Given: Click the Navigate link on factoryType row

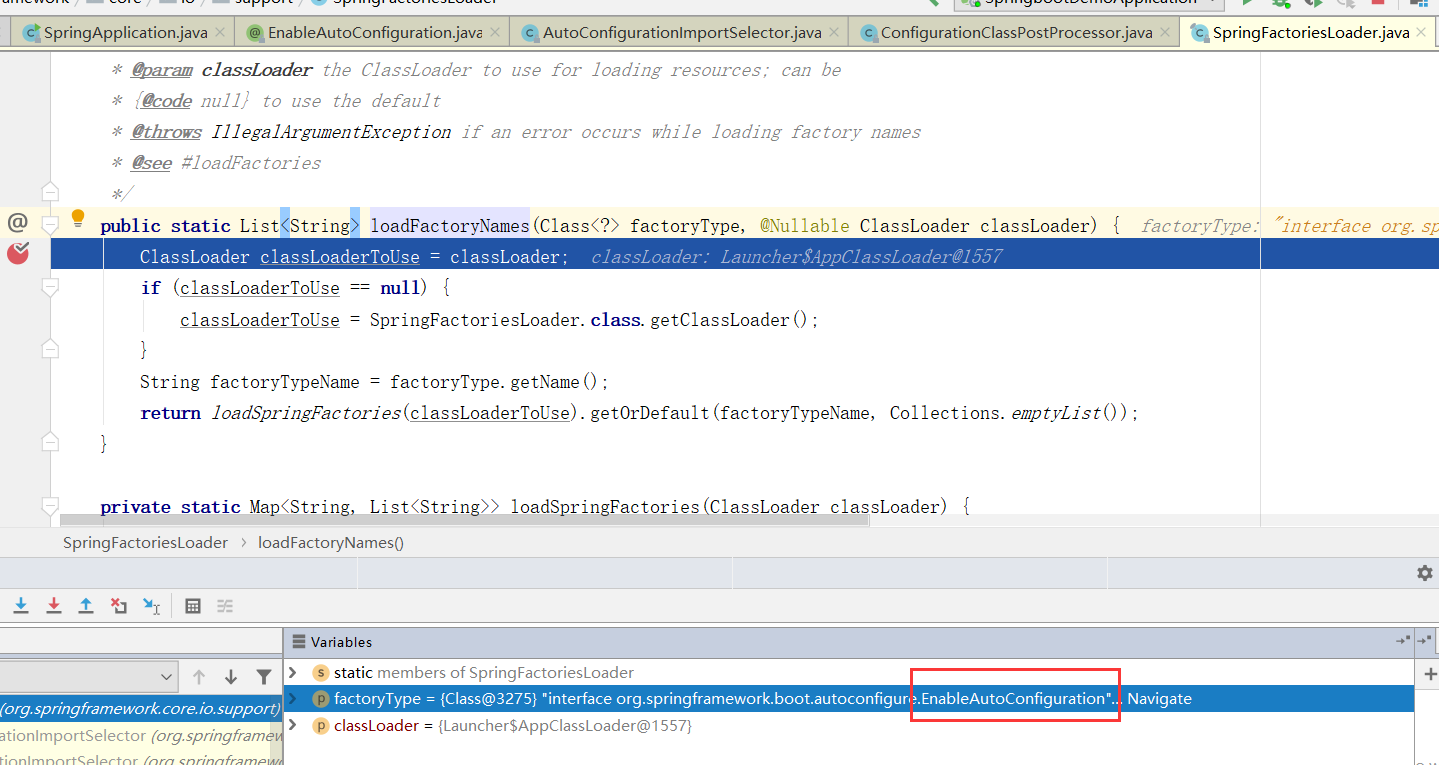Looking at the screenshot, I should (1159, 699).
